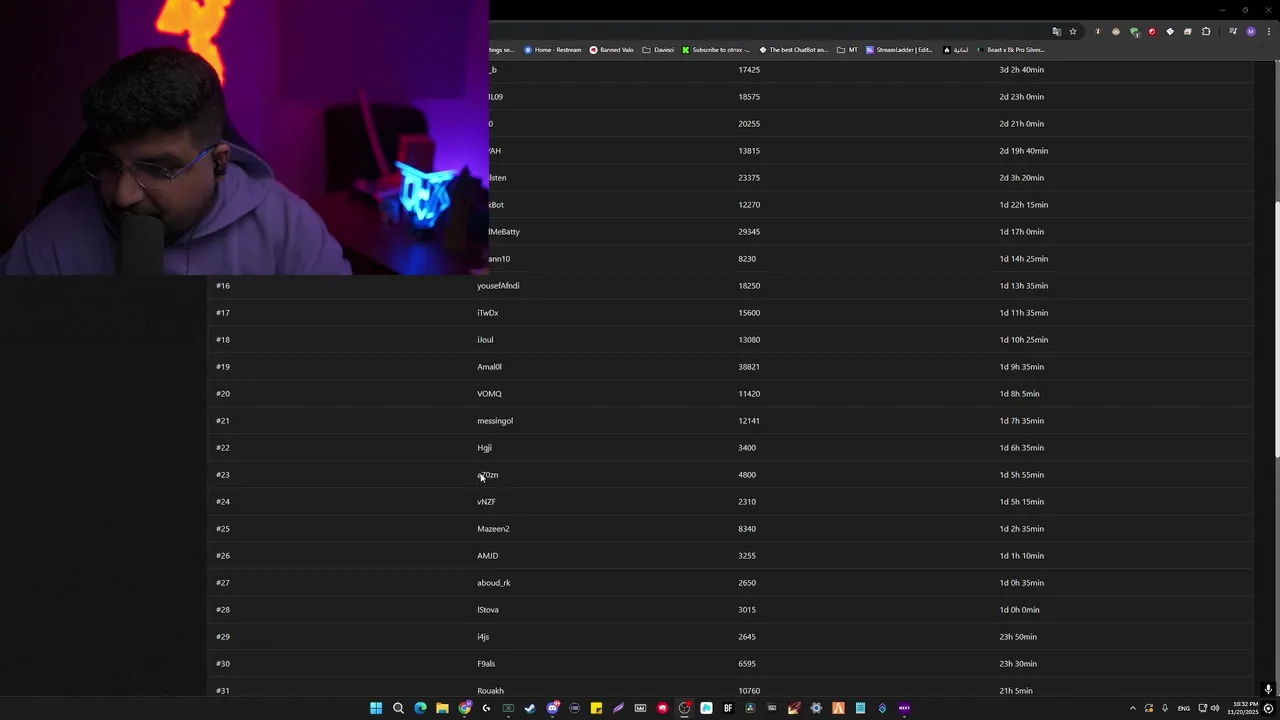The width and height of the screenshot is (1280, 720).
Task: Open Sticky Notes yellow taskbar icon
Action: pyautogui.click(x=596, y=708)
